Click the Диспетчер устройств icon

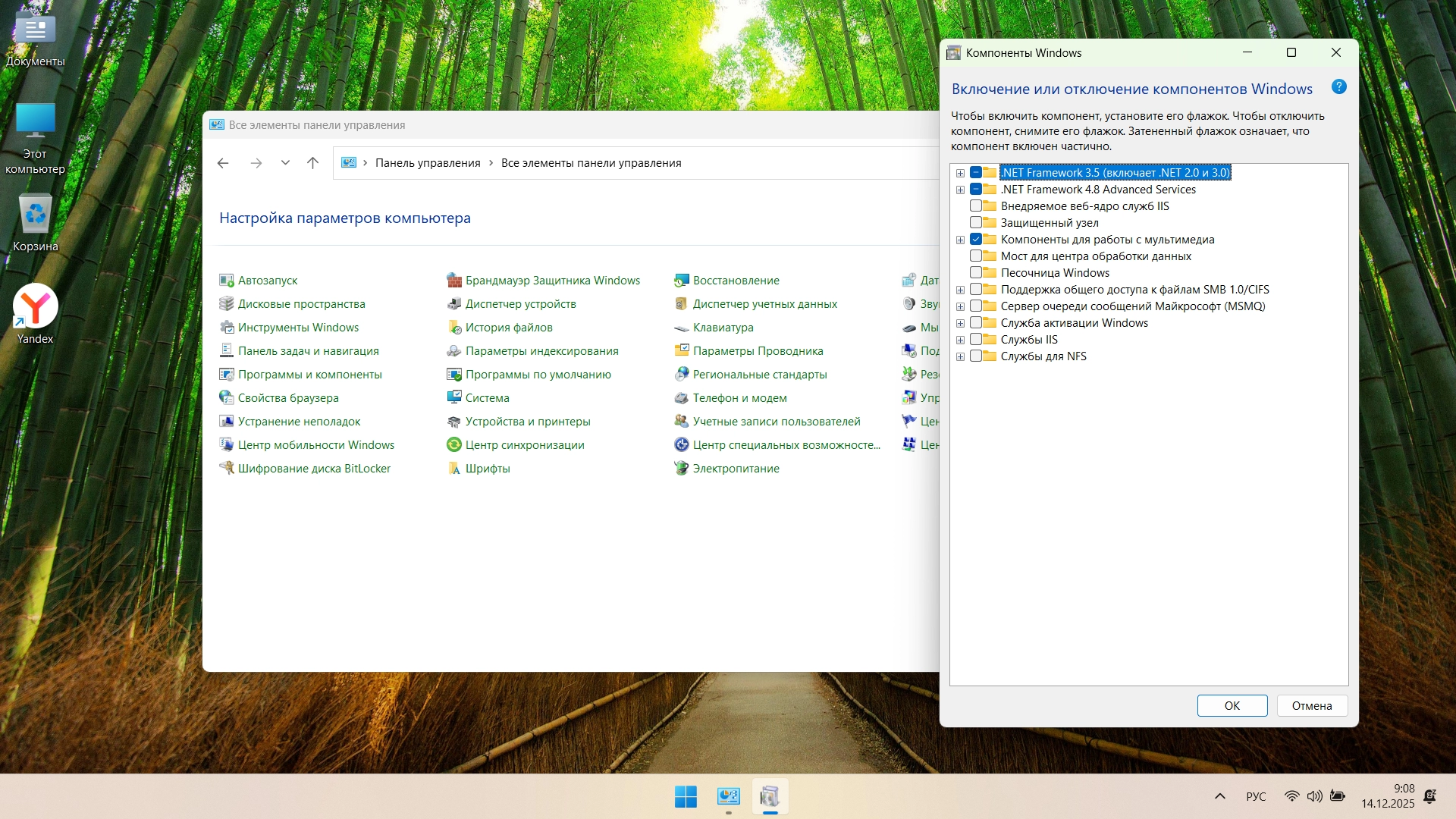[454, 304]
